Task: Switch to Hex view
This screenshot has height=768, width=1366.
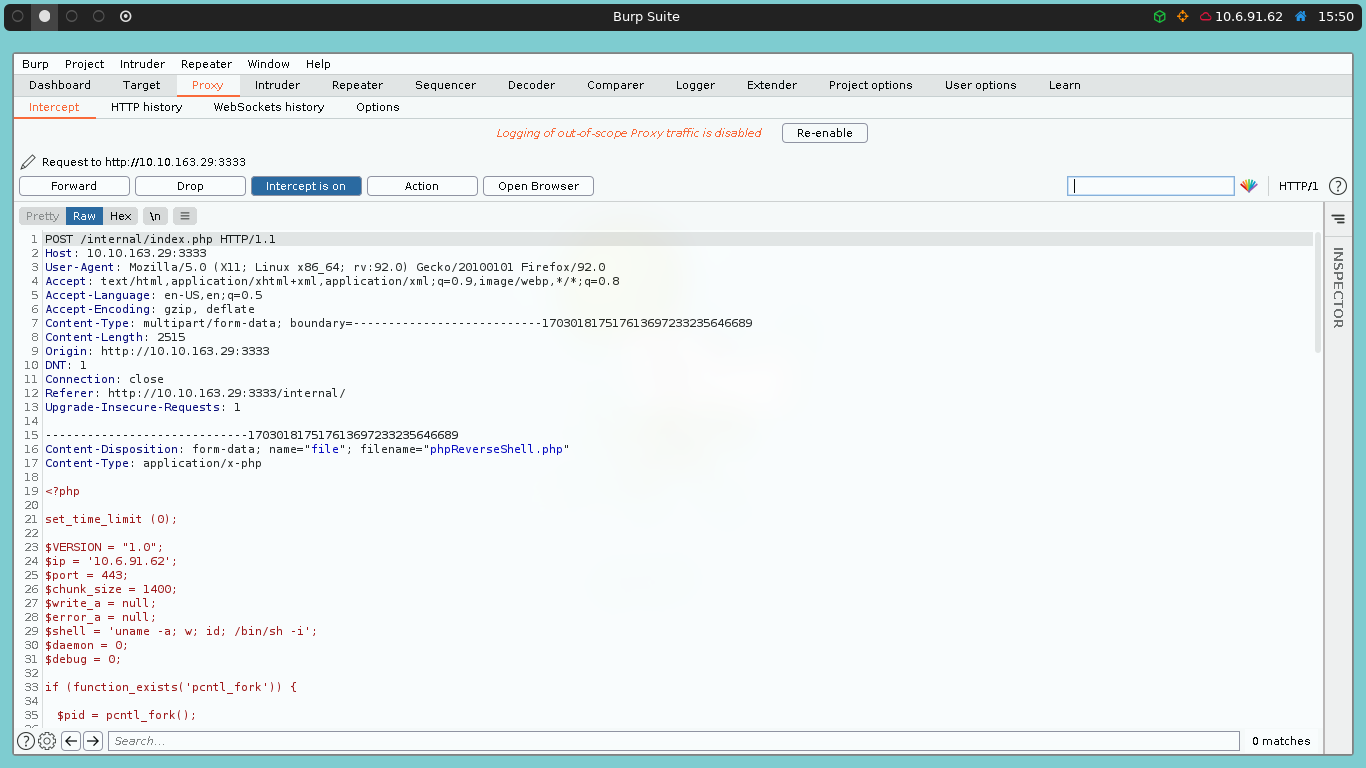Action: (121, 216)
